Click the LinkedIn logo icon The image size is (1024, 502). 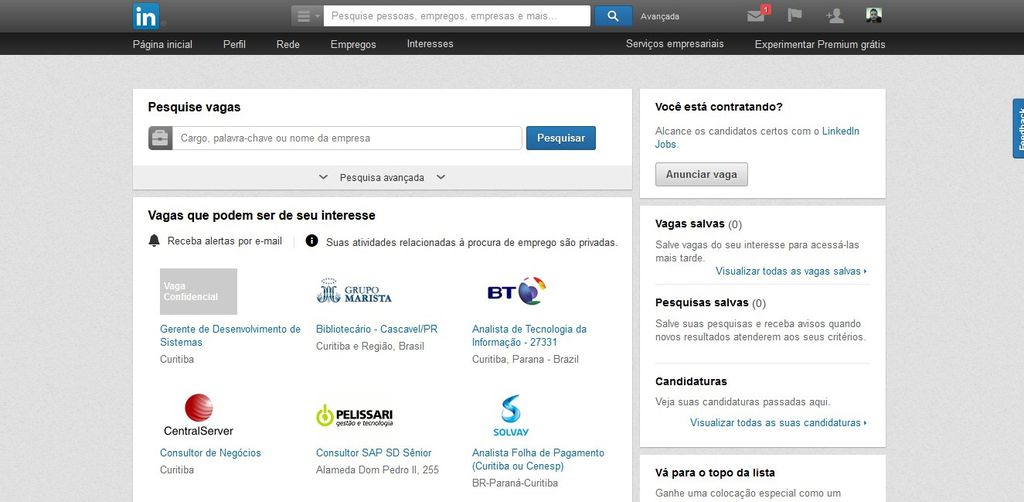146,16
